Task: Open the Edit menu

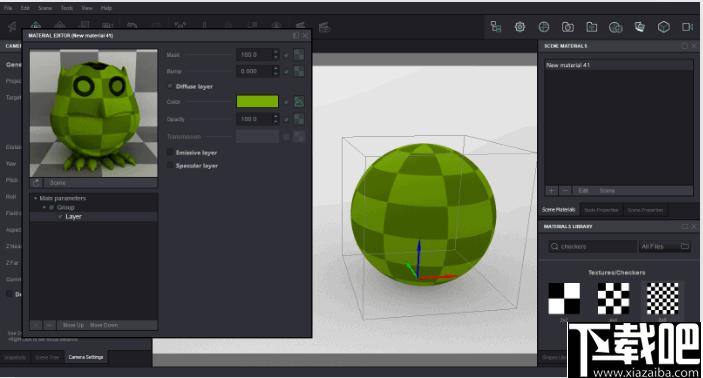Action: pos(25,8)
